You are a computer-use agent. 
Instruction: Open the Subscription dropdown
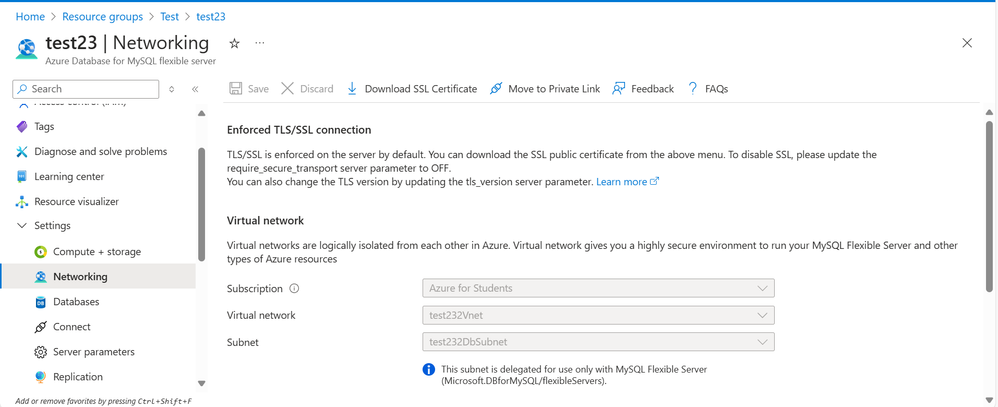tap(598, 288)
